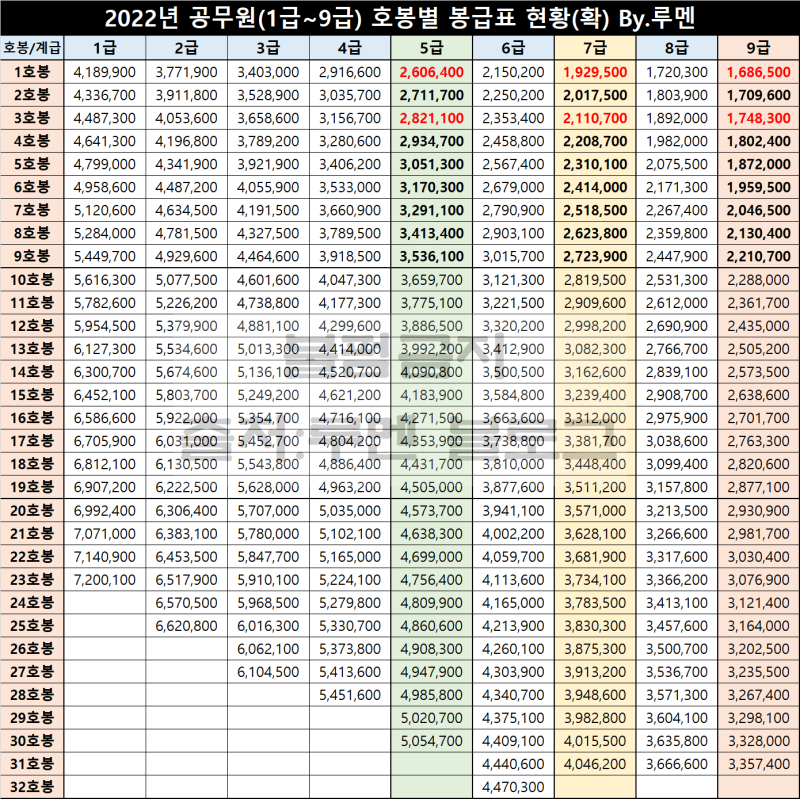
Task: Select the 20호봉 row label
Action: (x=32, y=510)
